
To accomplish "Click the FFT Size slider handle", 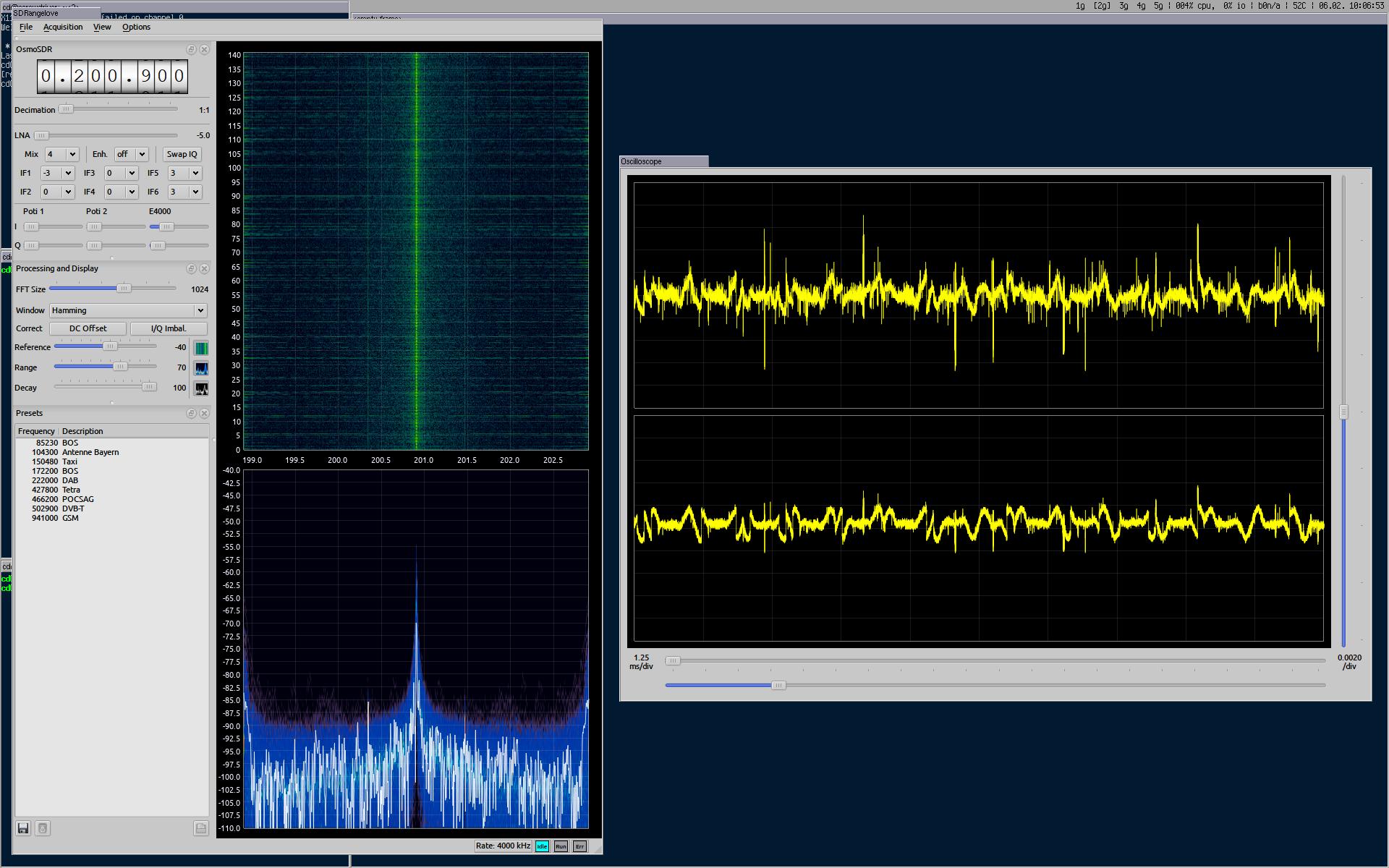I will (124, 289).
